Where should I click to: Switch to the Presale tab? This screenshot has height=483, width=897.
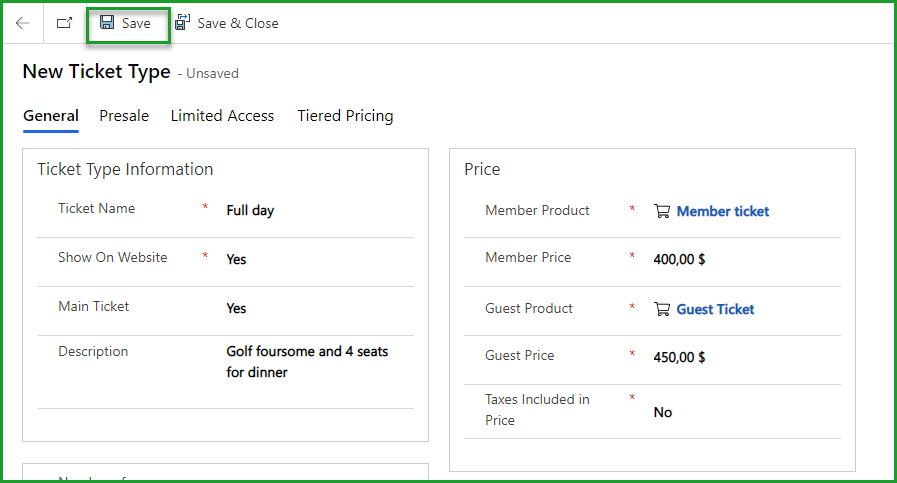(124, 116)
